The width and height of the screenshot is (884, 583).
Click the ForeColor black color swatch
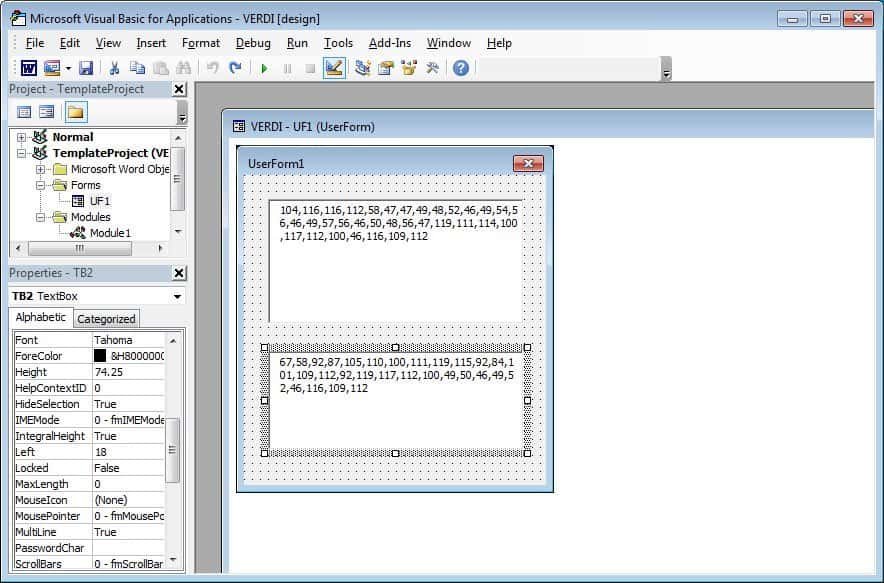(100, 356)
